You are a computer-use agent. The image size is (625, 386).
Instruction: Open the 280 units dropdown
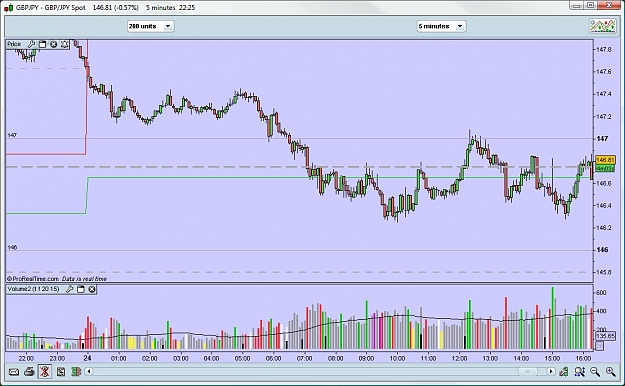(150, 26)
